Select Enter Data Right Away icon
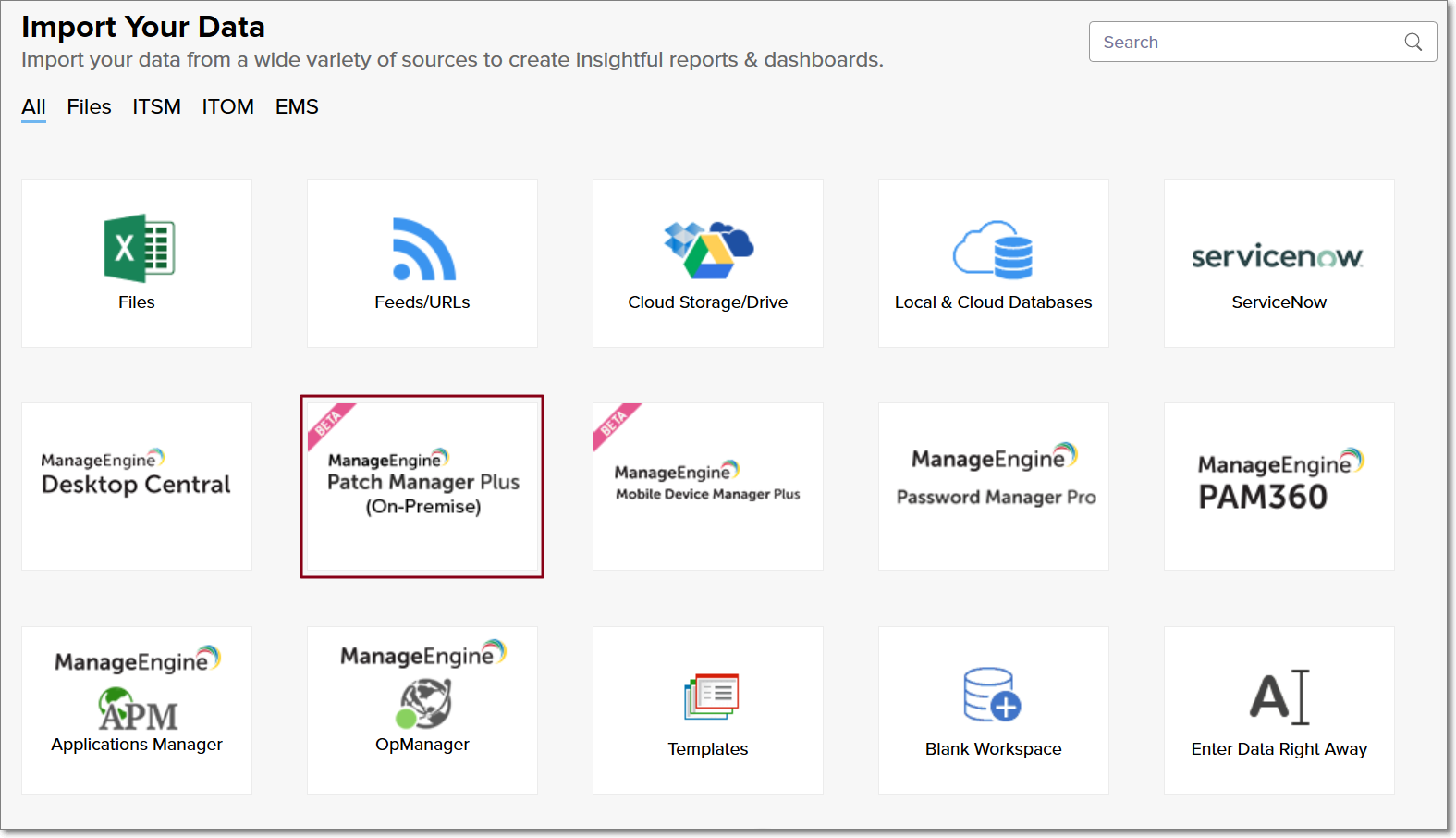 point(1279,696)
